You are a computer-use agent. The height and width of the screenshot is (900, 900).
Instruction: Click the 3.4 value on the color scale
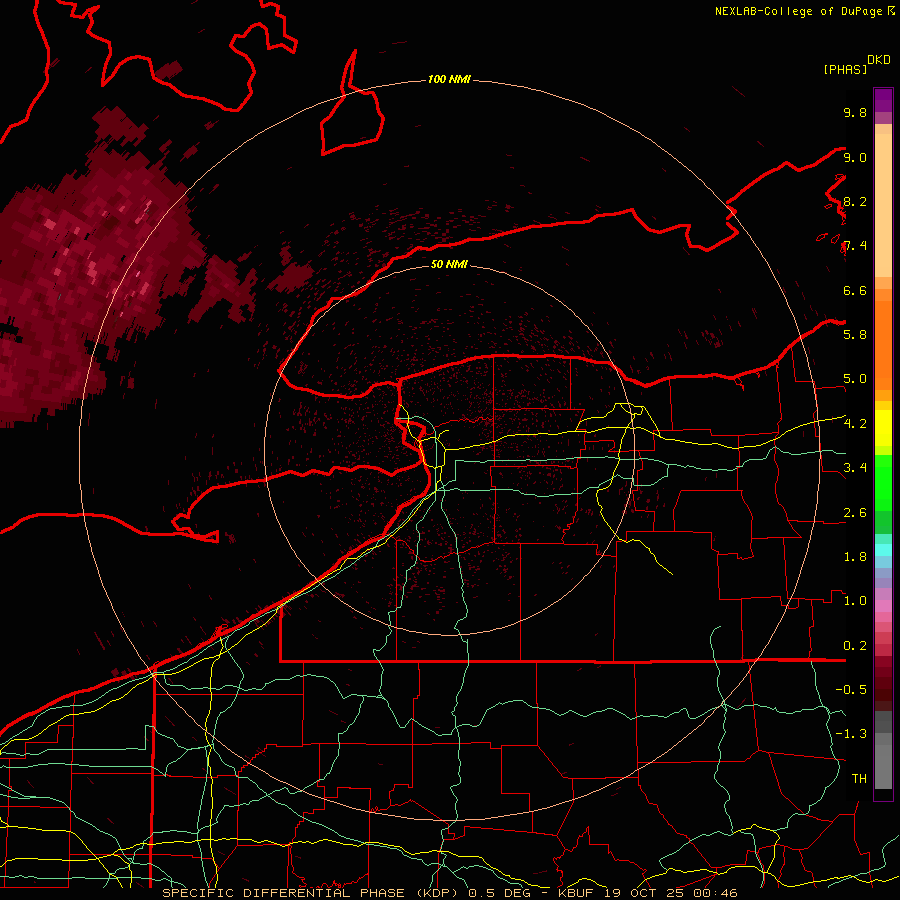click(855, 467)
